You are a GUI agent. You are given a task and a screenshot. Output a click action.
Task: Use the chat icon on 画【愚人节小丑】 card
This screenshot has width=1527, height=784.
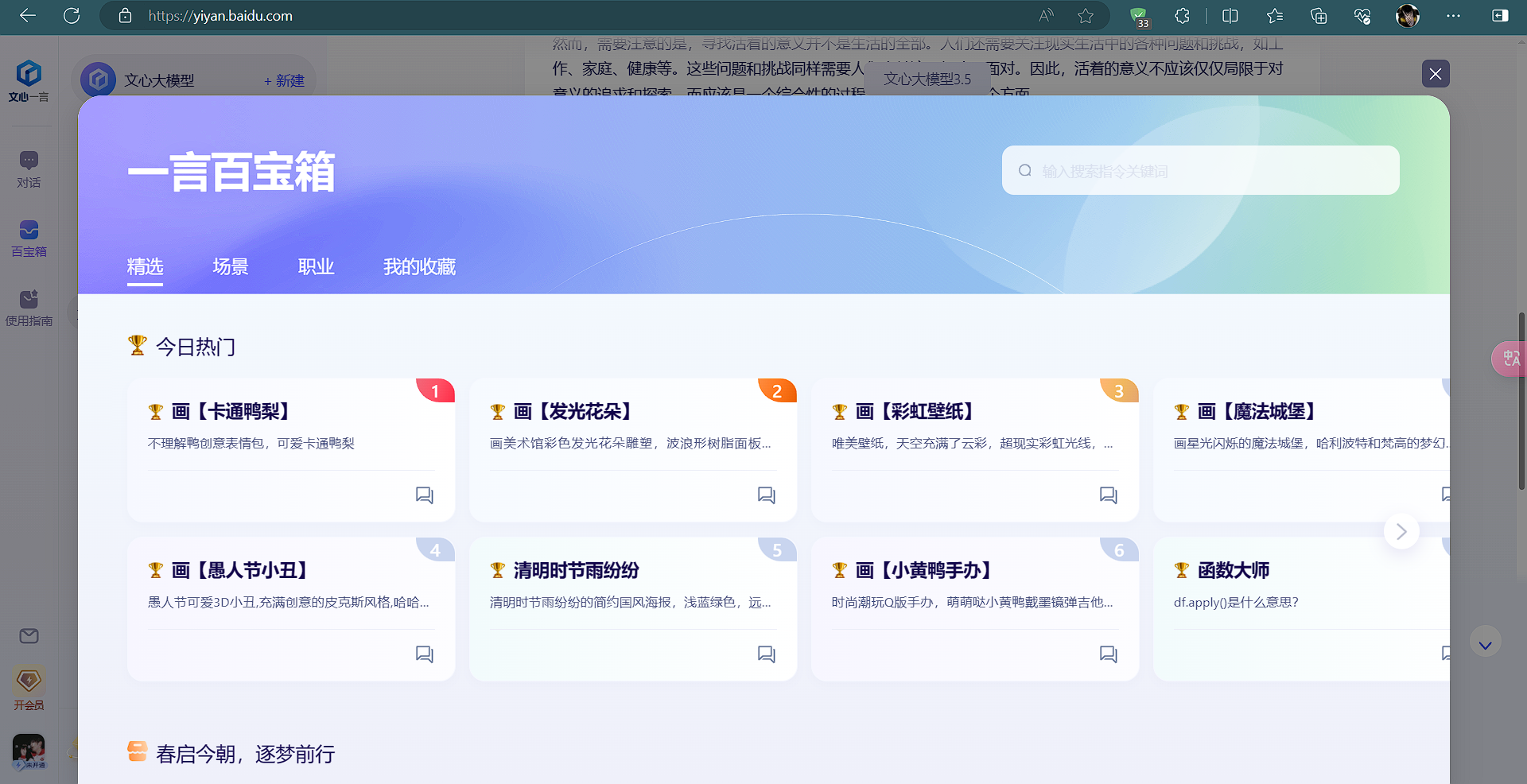(425, 654)
